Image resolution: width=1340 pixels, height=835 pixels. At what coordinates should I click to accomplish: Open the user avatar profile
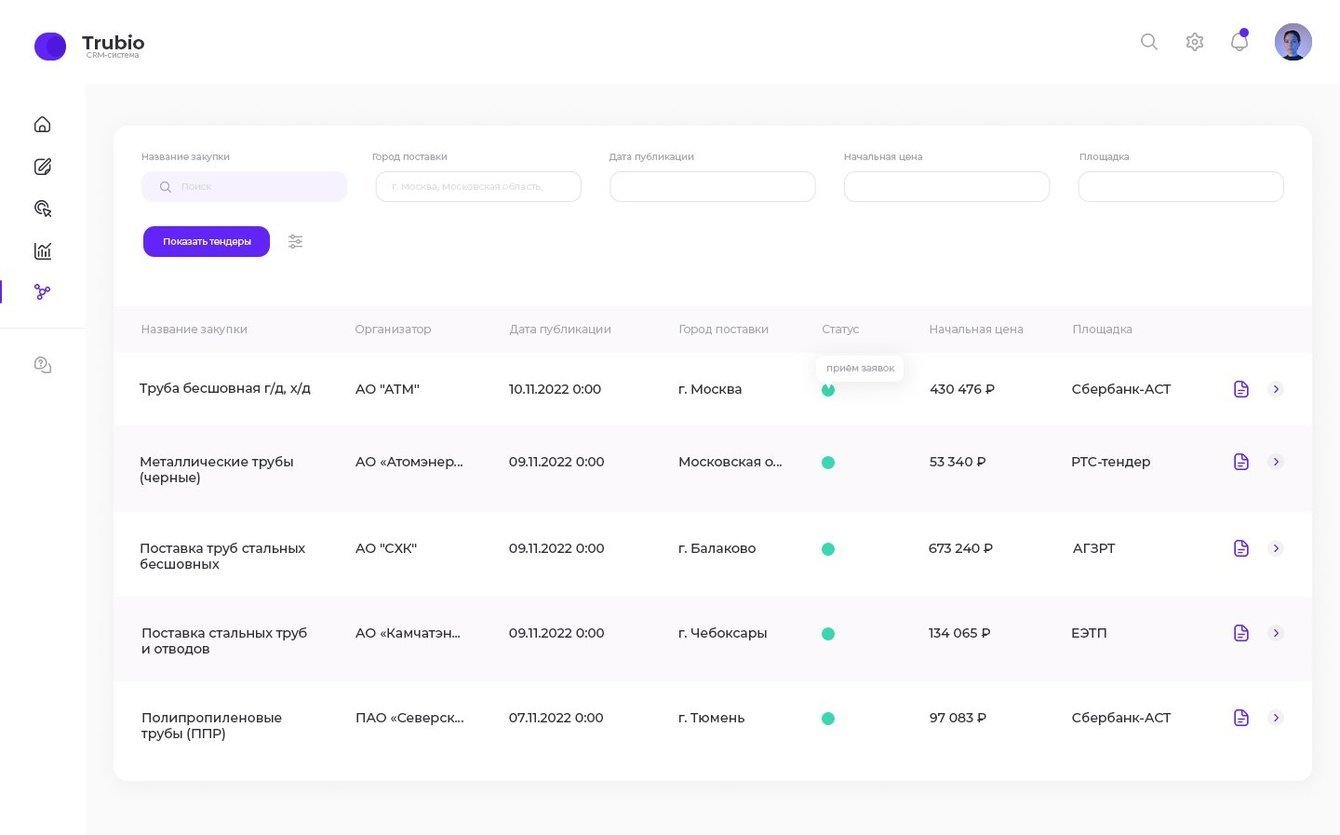click(1293, 42)
